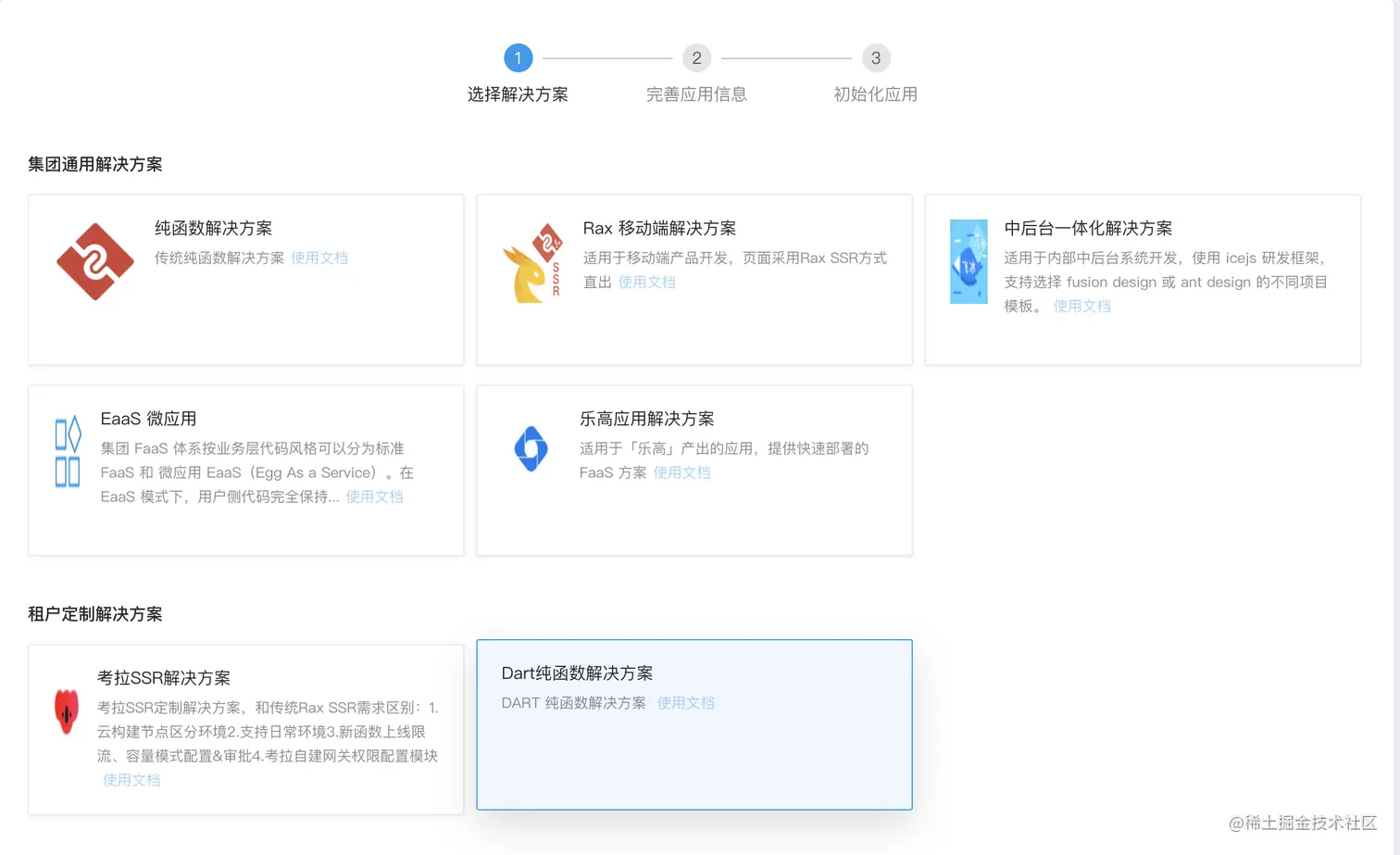Click the red 纯函数解决方案 logo icon

[x=95, y=262]
